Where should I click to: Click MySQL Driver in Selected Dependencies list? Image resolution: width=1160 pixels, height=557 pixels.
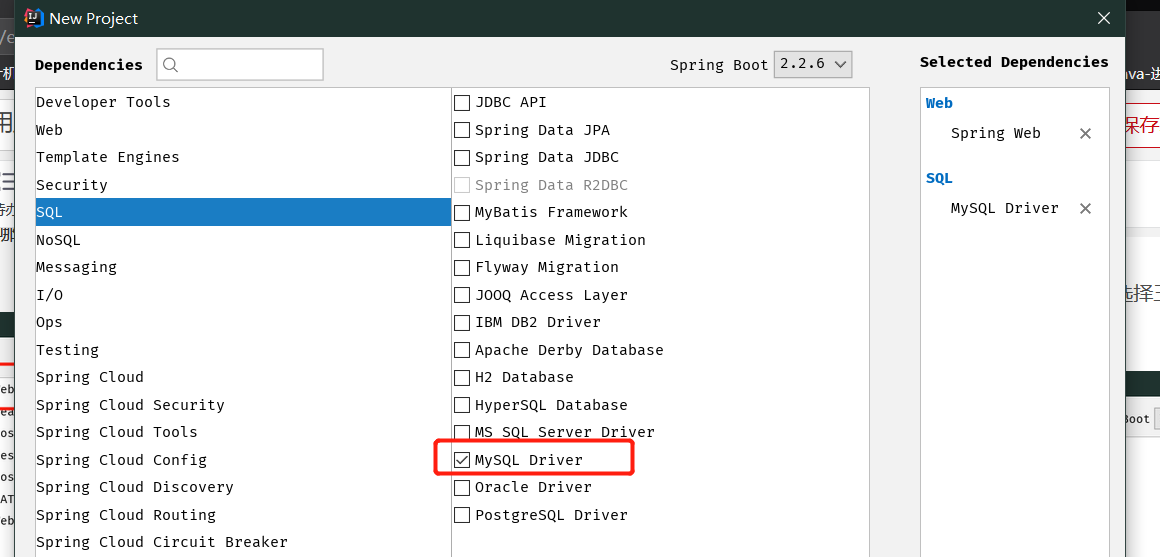coord(1004,209)
